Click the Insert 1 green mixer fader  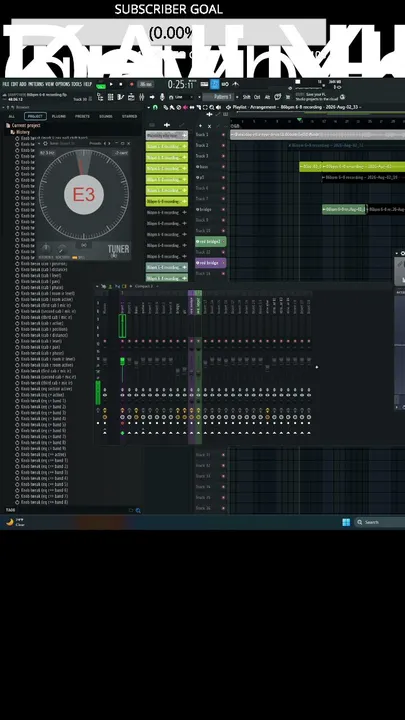tap(123, 361)
